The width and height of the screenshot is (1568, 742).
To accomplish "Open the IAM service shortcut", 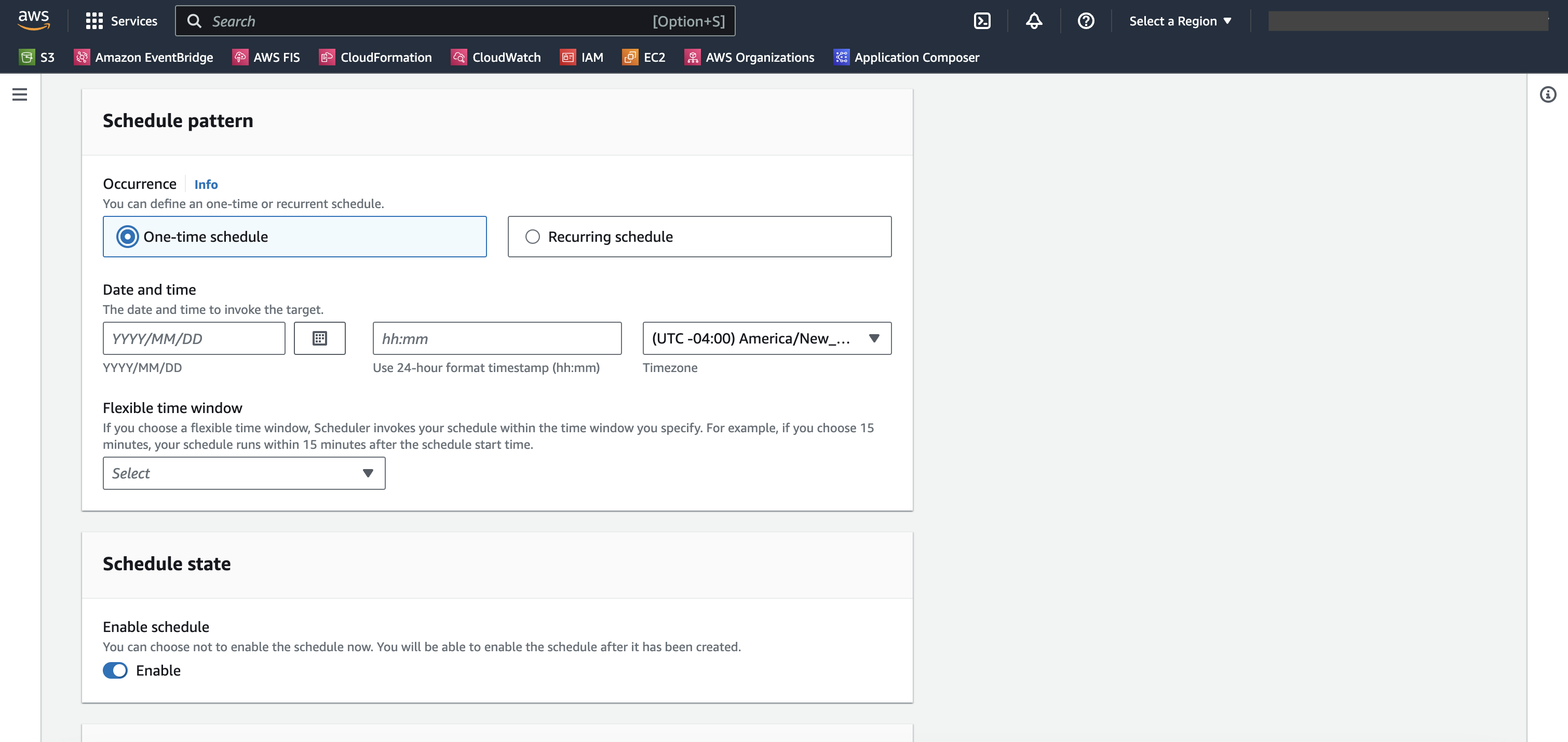I will [582, 57].
